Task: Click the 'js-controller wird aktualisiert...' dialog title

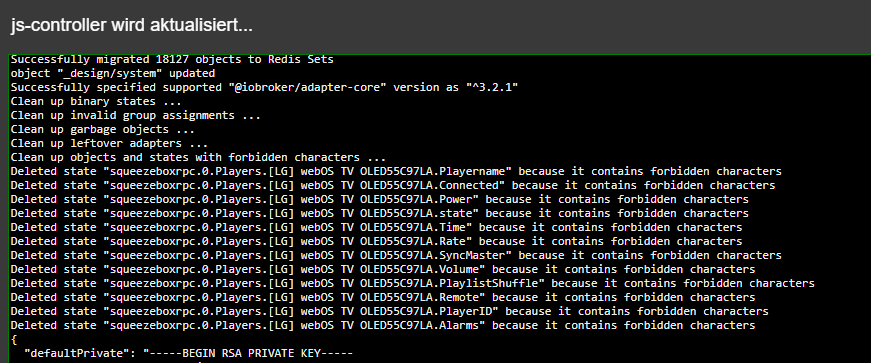Action: 131,26
